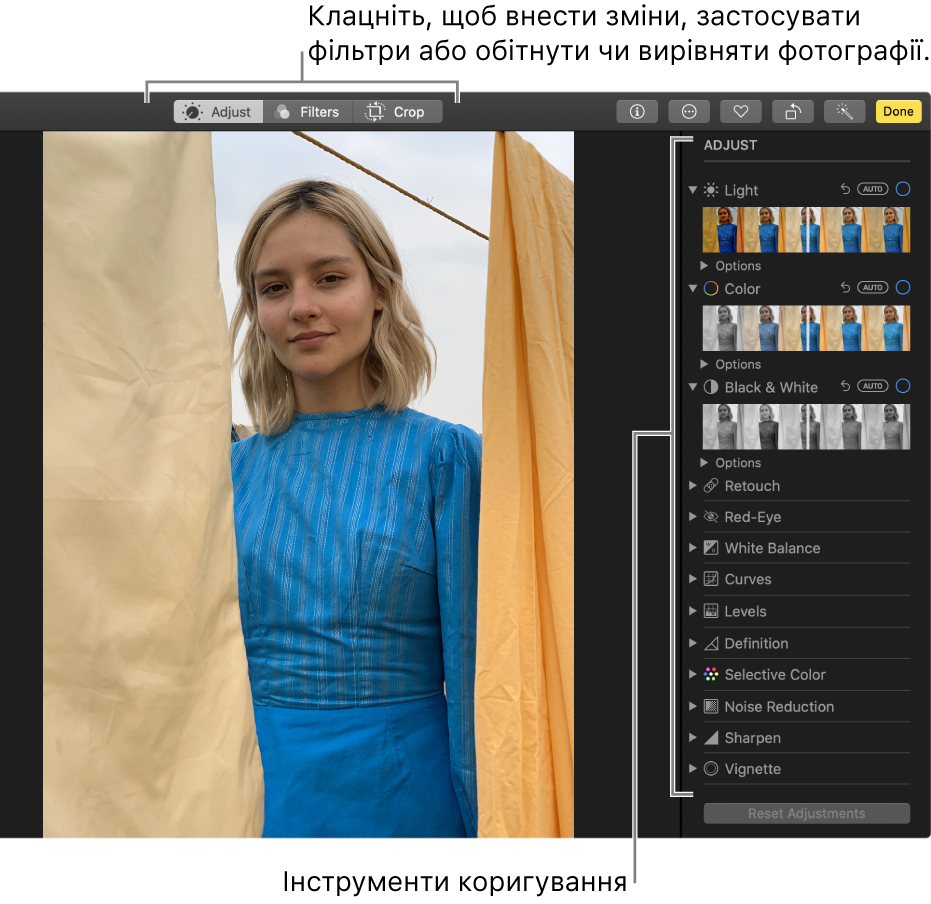This screenshot has height=904, width=931.
Task: Click the Retouch label
Action: (x=752, y=486)
